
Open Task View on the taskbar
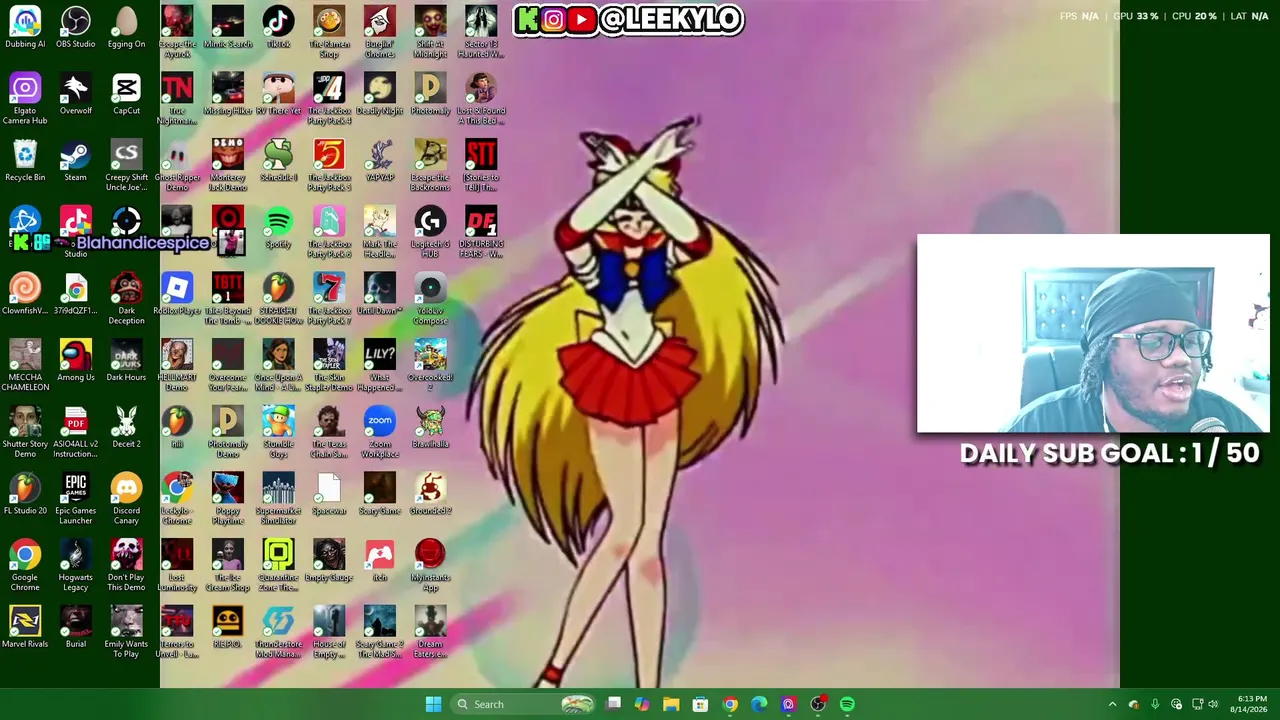[x=613, y=704]
